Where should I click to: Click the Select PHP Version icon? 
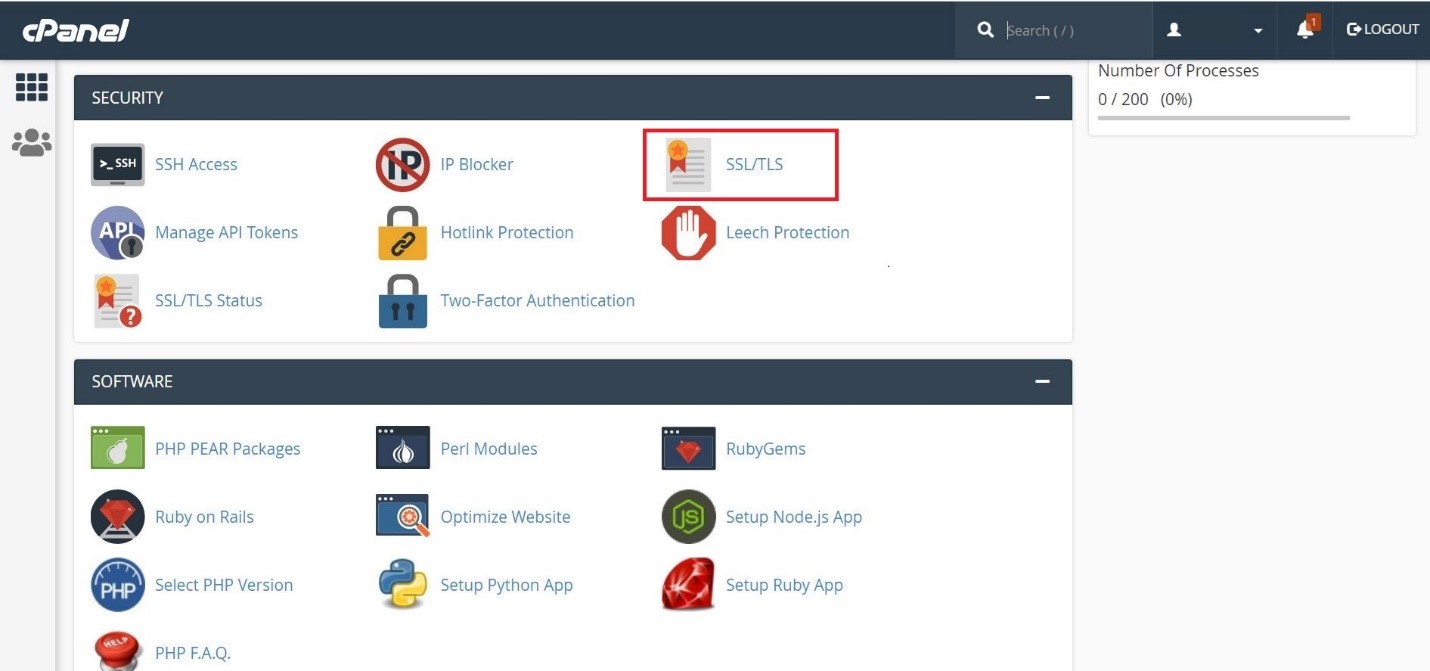pyautogui.click(x=118, y=584)
